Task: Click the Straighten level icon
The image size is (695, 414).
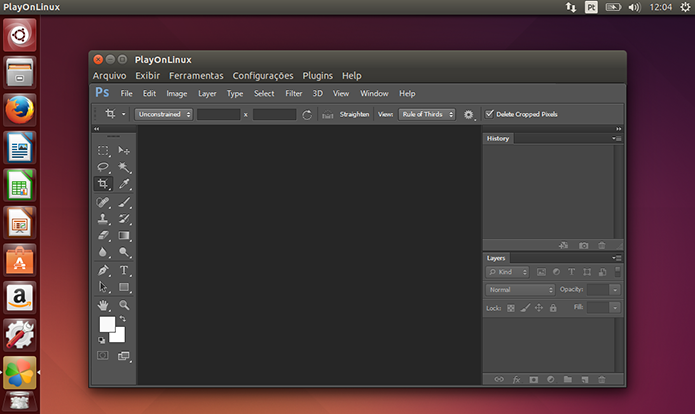Action: pos(328,115)
